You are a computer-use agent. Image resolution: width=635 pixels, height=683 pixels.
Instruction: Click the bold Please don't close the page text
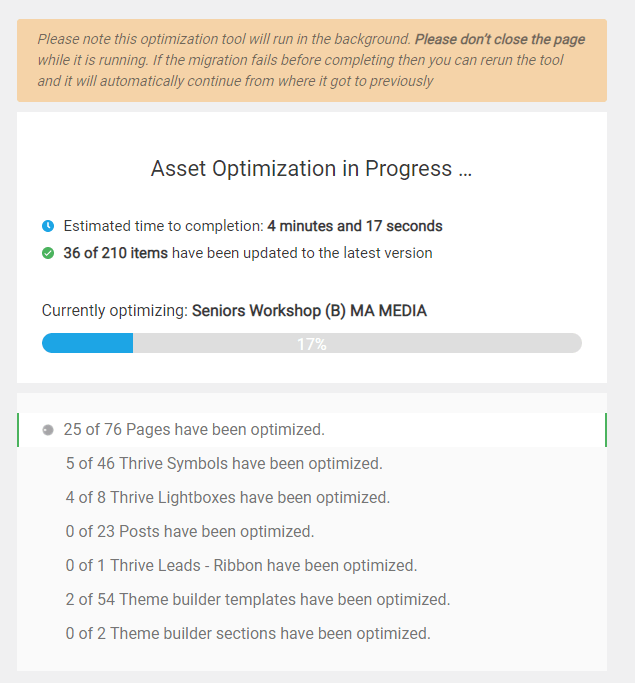[500, 39]
